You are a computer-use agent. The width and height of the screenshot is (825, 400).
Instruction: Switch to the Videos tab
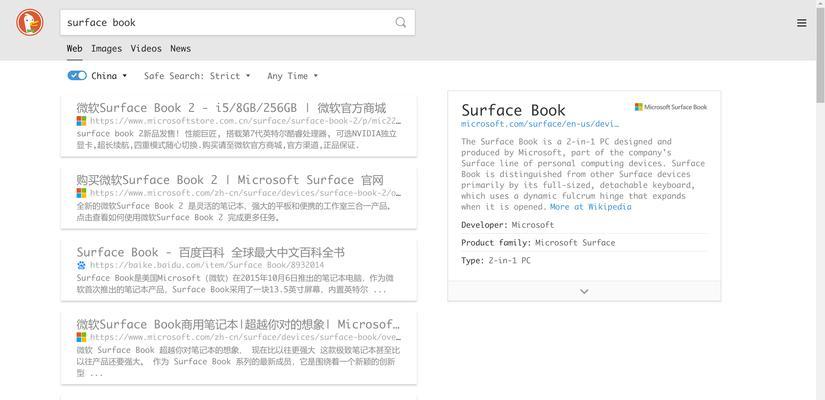[x=146, y=48]
